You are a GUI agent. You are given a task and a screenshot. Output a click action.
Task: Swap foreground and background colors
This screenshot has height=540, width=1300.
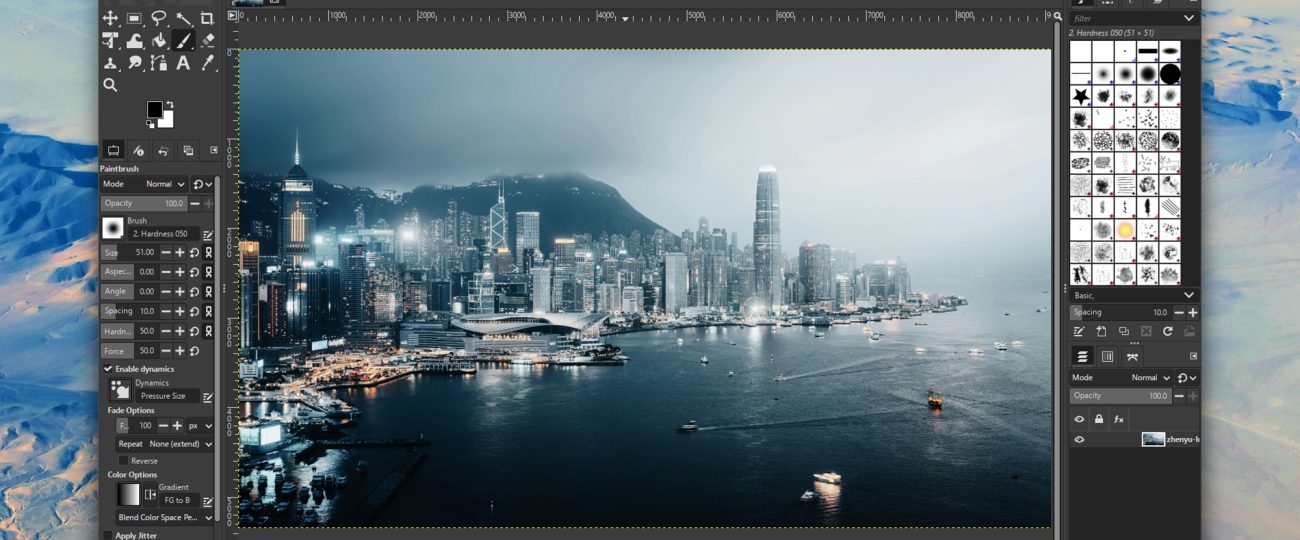[169, 104]
